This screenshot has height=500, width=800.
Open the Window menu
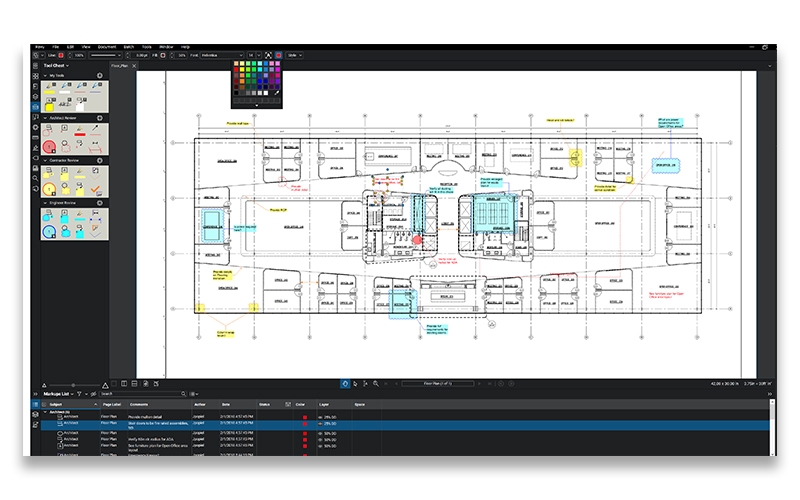166,47
